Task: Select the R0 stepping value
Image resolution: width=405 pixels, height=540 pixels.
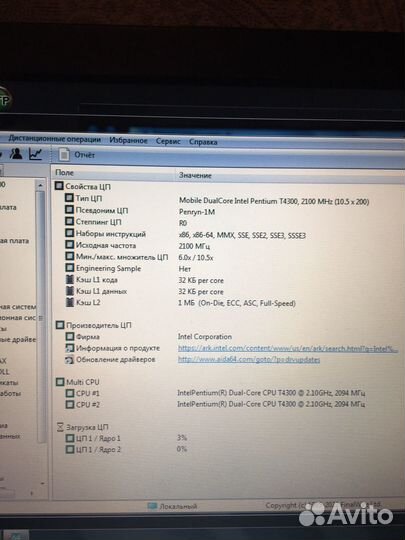Action: [x=183, y=223]
